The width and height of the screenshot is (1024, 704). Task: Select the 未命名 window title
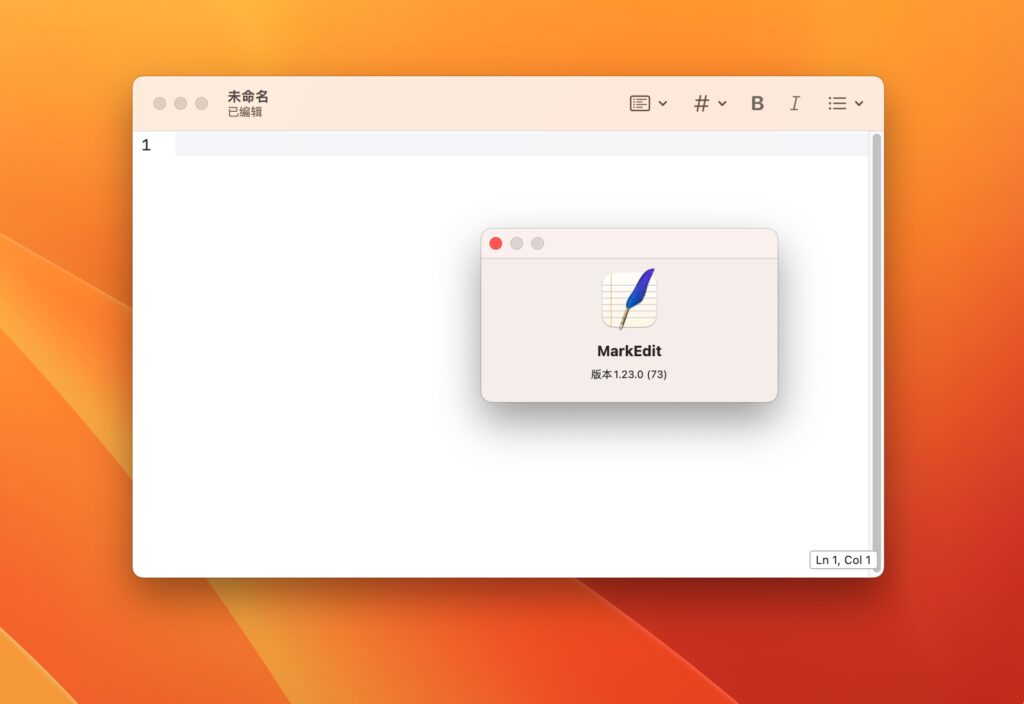[245, 95]
